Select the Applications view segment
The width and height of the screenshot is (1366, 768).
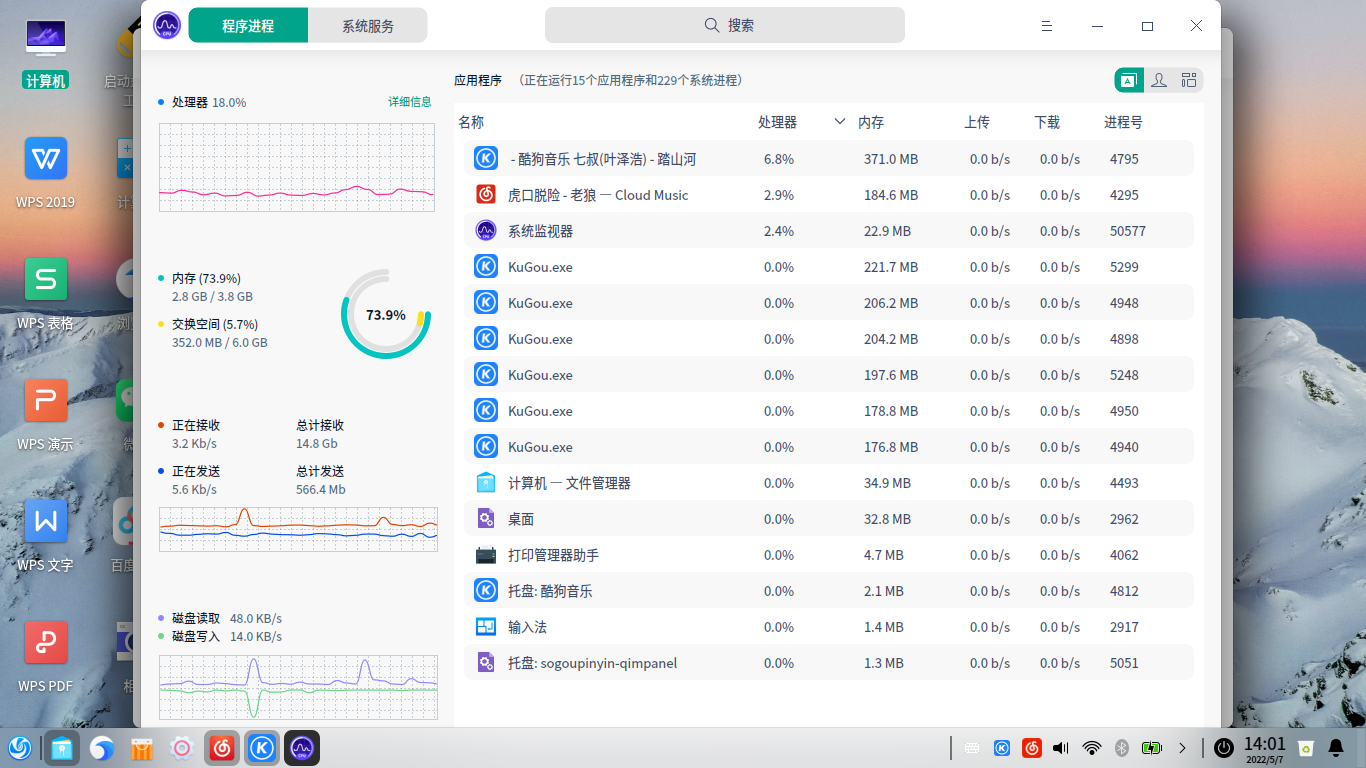1128,80
